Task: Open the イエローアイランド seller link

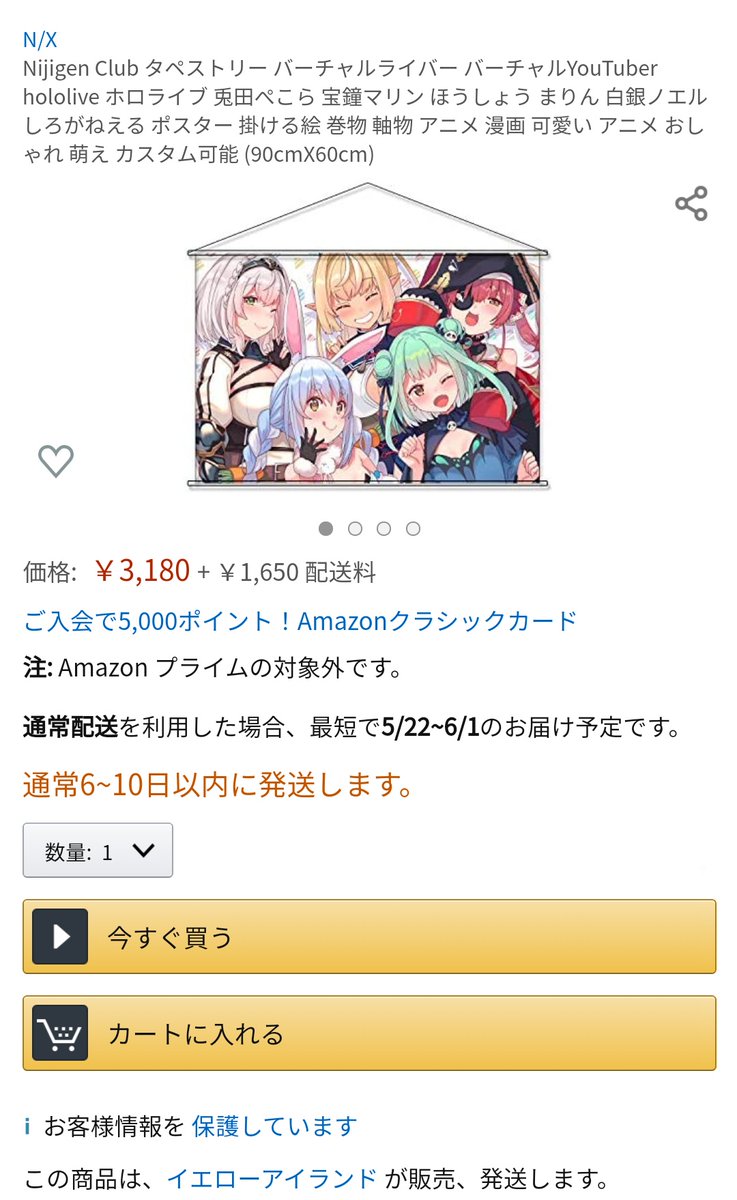Action: (272, 1178)
